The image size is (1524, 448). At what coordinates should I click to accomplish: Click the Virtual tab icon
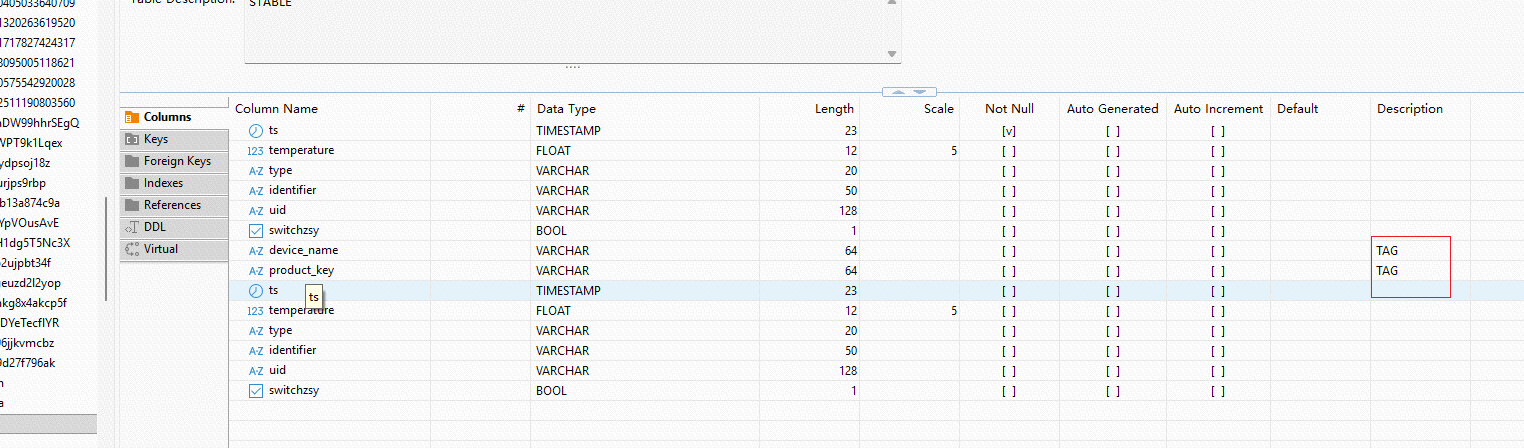(132, 249)
